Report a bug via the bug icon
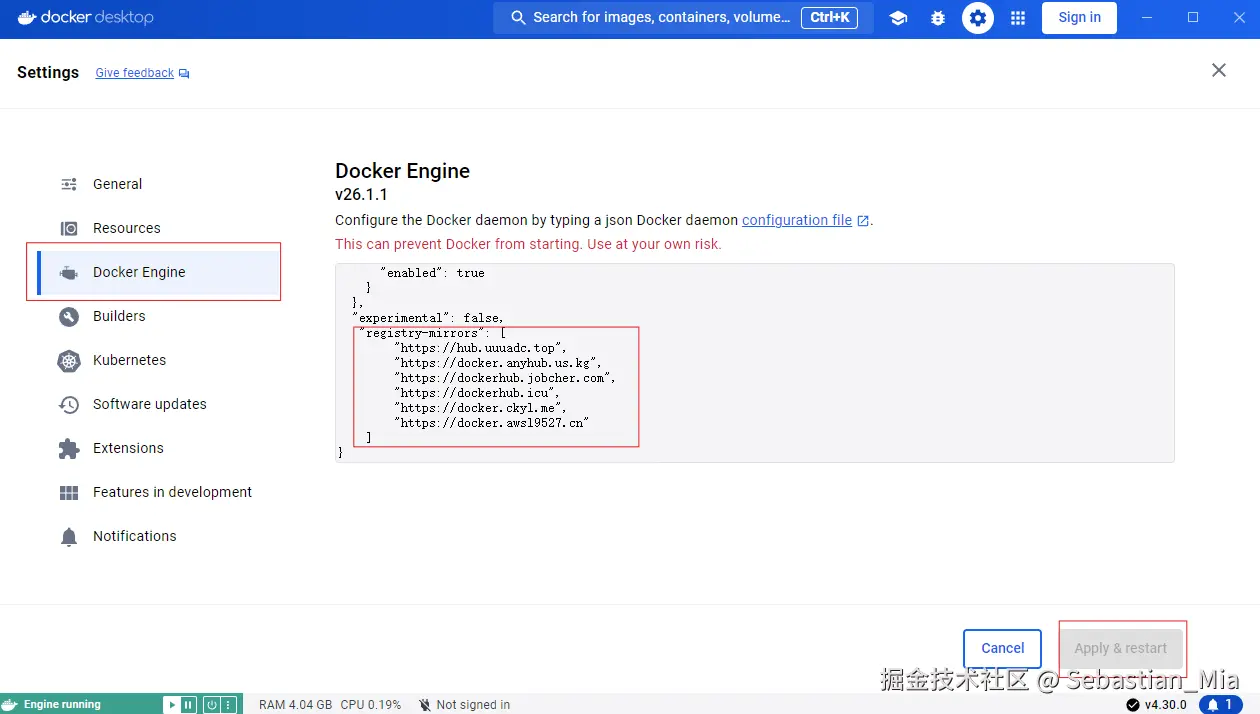This screenshot has width=1260, height=714. pyautogui.click(x=938, y=18)
